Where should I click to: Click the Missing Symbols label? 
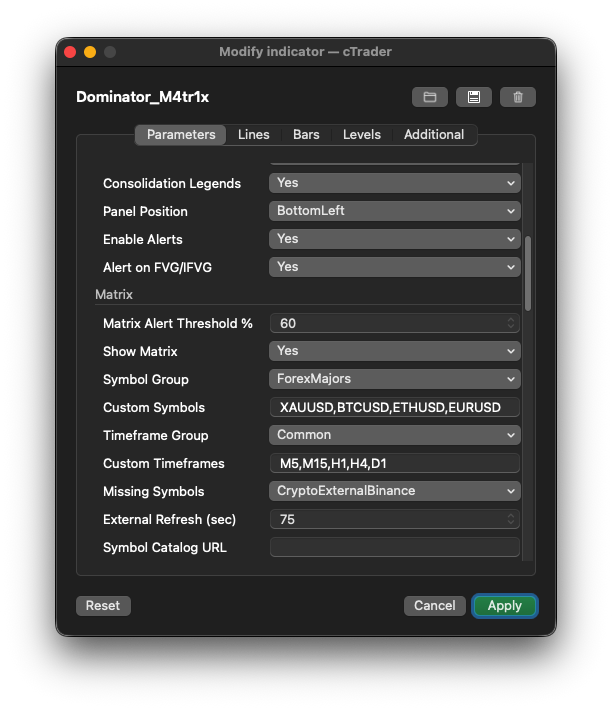pos(153,492)
